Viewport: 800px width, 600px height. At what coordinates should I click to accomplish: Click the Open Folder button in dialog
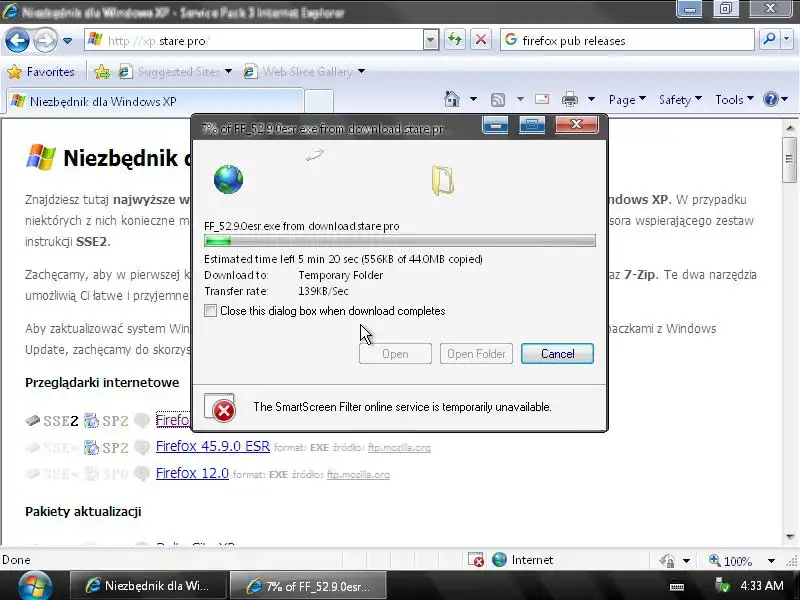pos(476,354)
